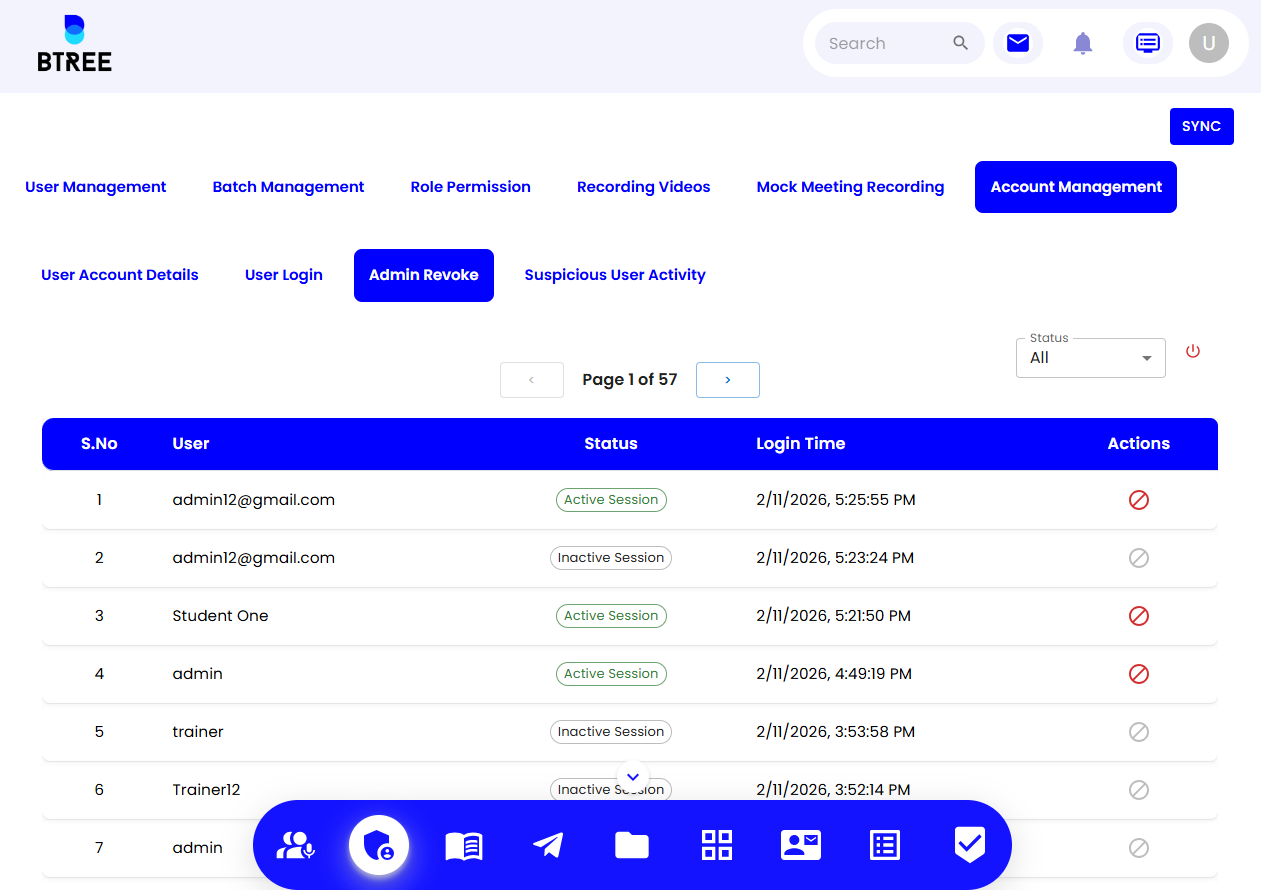Click the Student One user cell
Viewport: 1261px width, 890px height.
coord(221,616)
